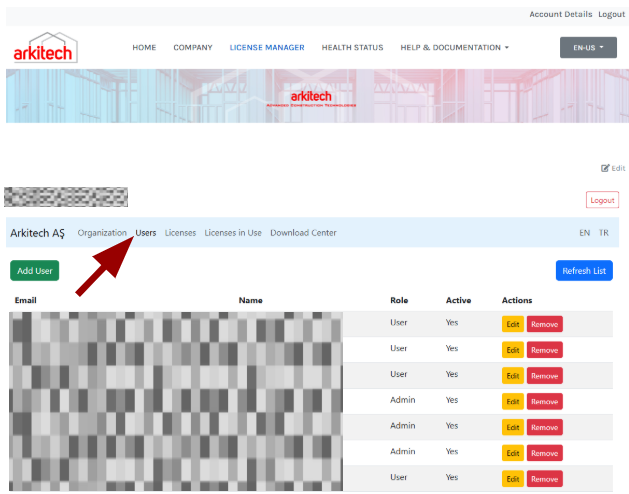The image size is (629, 494).
Task: Click Remove in the third Admin row
Action: coord(544,453)
